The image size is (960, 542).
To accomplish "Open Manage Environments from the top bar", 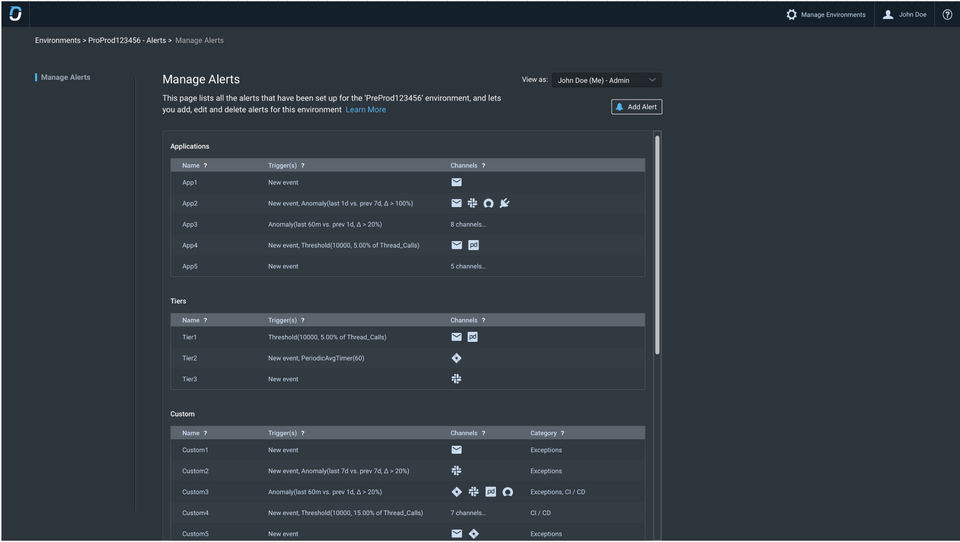I will pyautogui.click(x=825, y=14).
